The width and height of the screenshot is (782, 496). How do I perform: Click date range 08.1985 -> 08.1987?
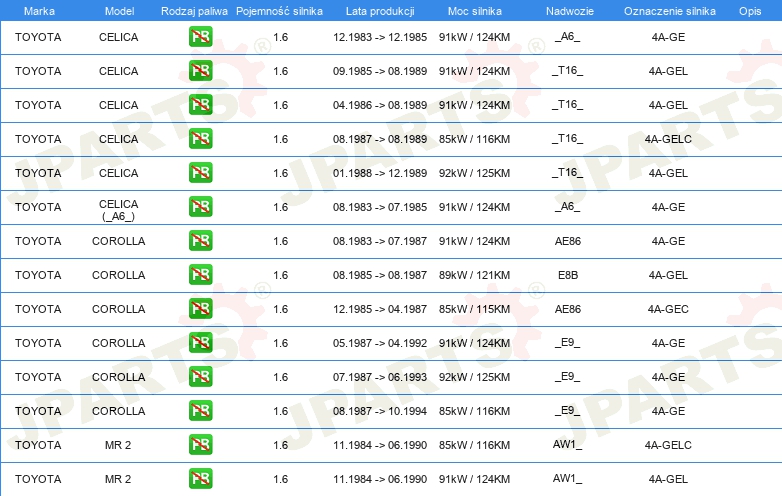click(380, 275)
